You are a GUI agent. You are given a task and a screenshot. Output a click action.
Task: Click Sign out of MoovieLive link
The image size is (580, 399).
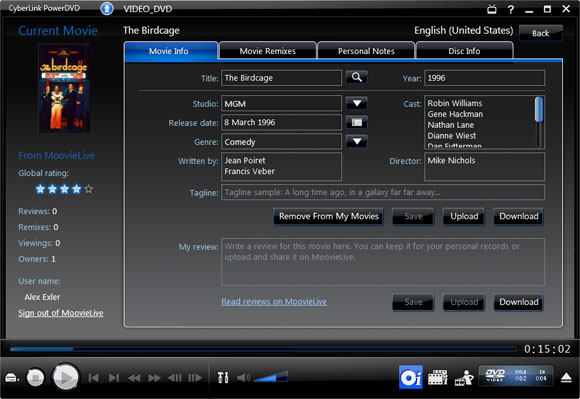[x=61, y=313]
